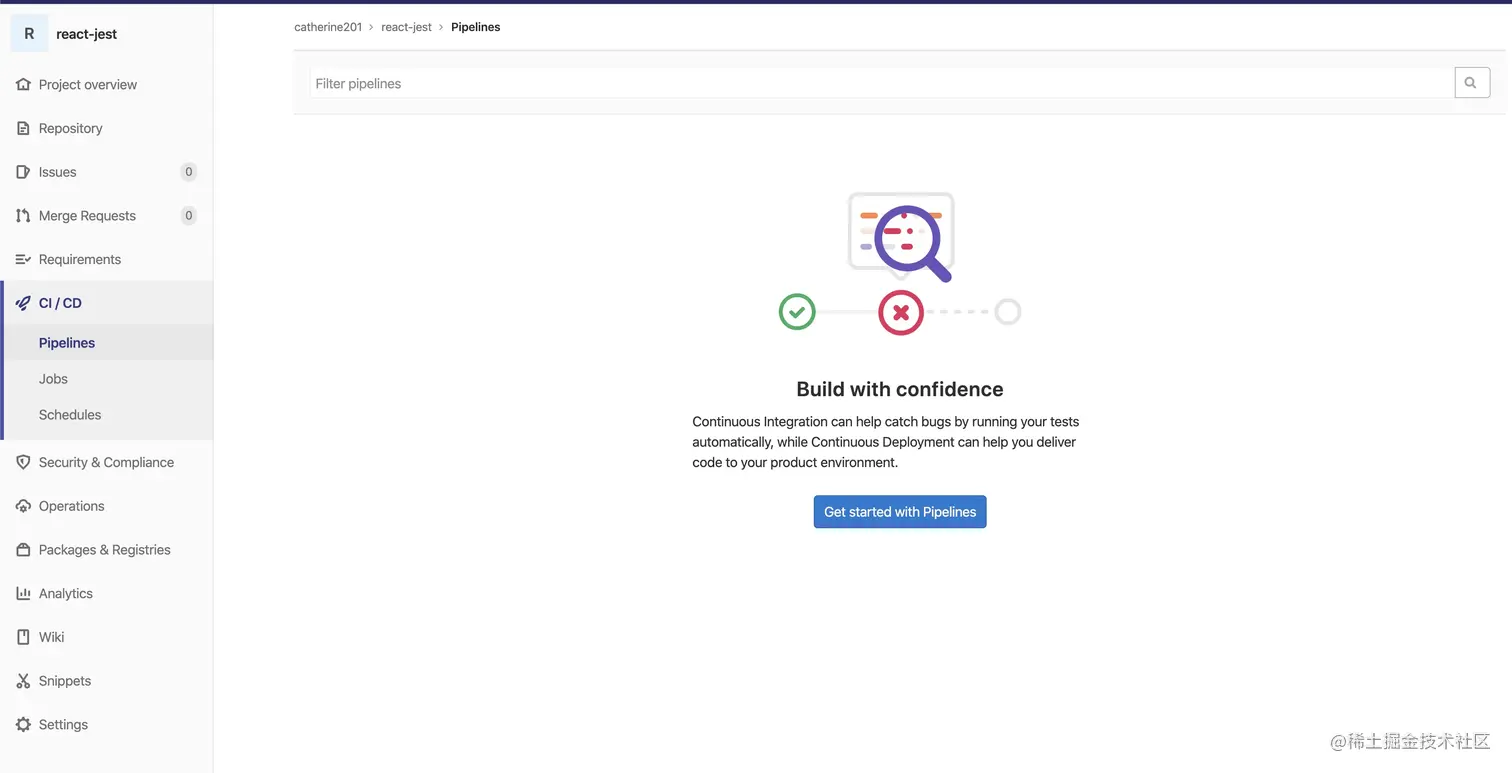Select the CI / CD menu label

pyautogui.click(x=60, y=303)
